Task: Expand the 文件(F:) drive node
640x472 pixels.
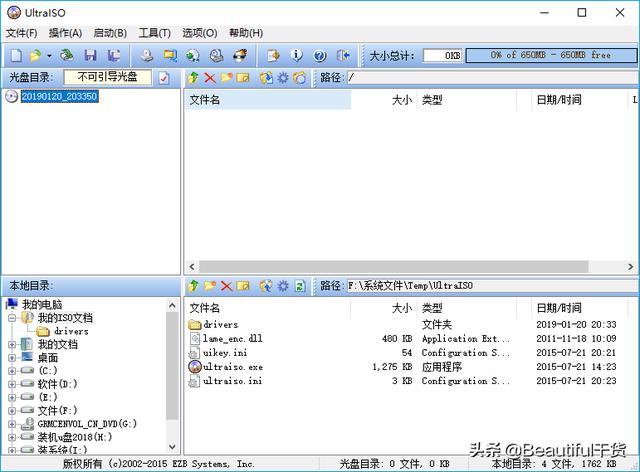Action: pos(12,410)
